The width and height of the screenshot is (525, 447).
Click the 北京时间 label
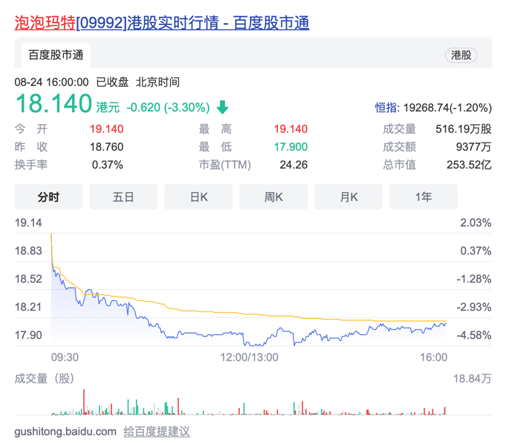(158, 82)
